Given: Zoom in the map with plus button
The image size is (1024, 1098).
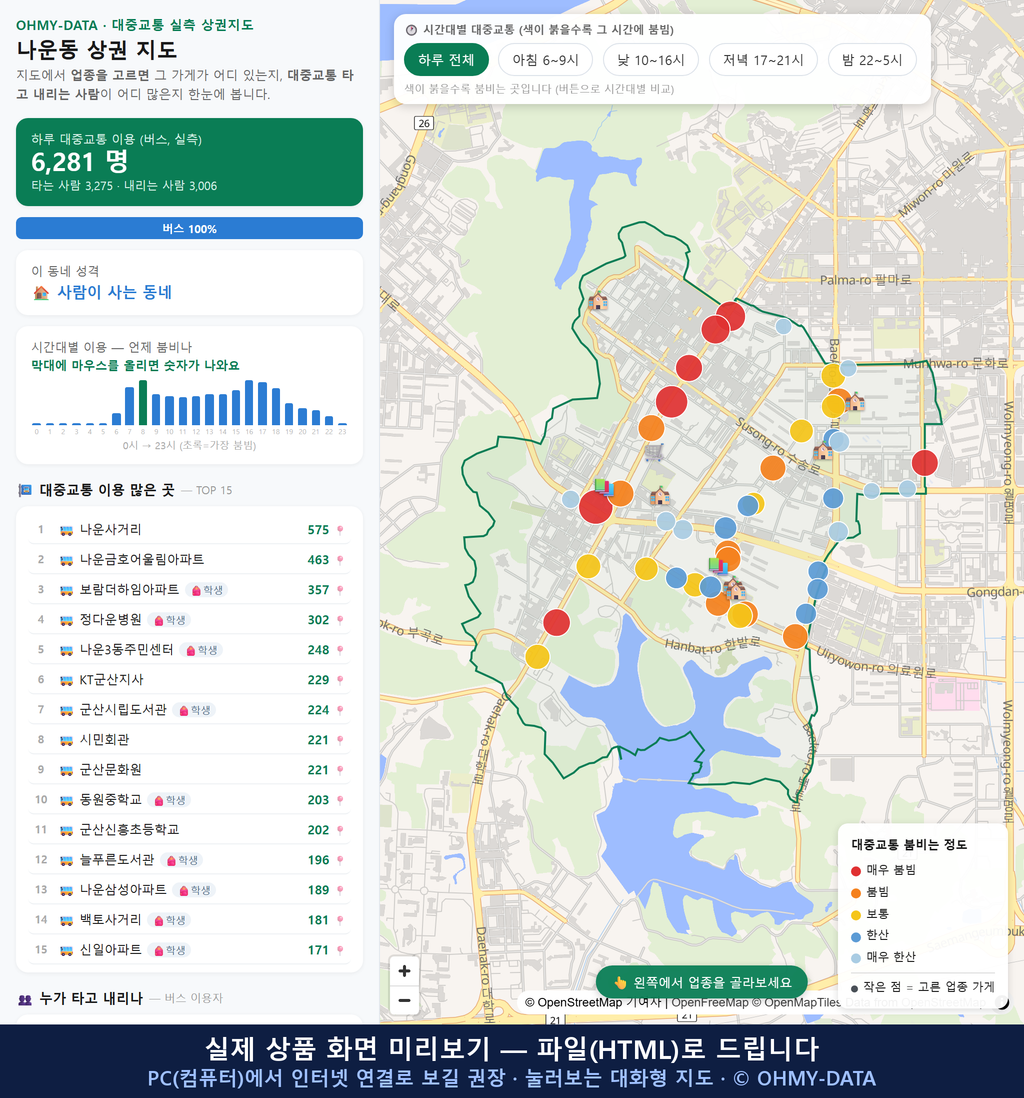Looking at the screenshot, I should (404, 971).
